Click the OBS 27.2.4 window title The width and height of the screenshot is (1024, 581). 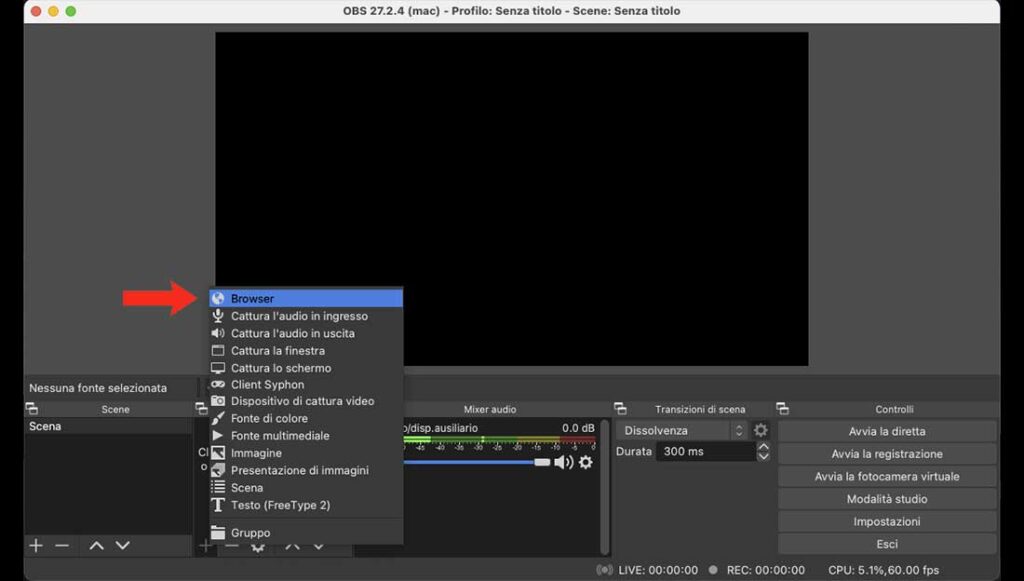click(x=511, y=11)
